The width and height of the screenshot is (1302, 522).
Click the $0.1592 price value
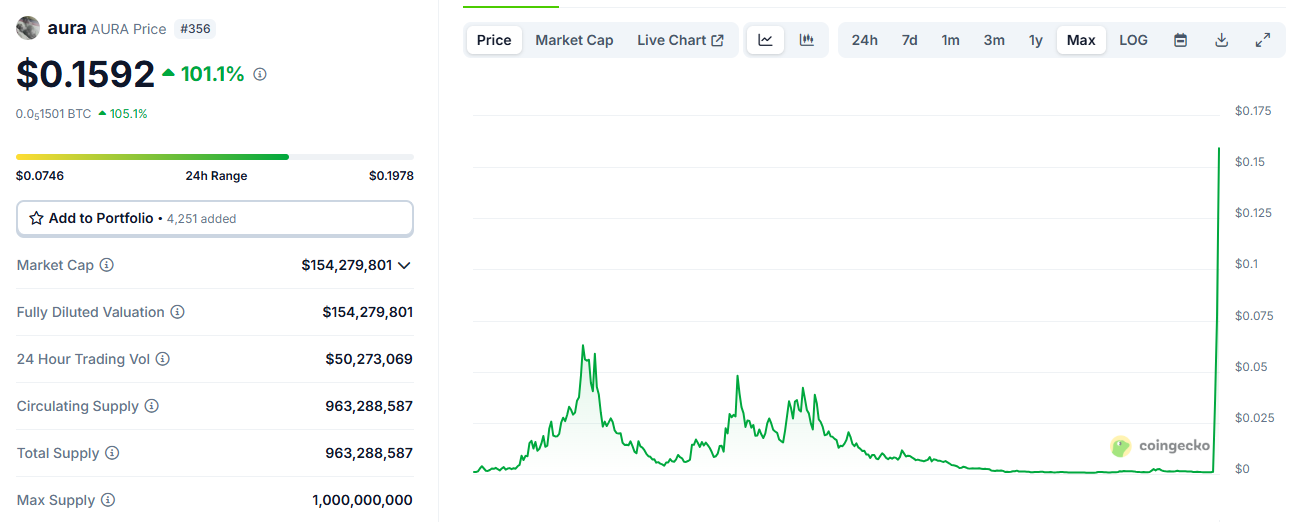[85, 74]
